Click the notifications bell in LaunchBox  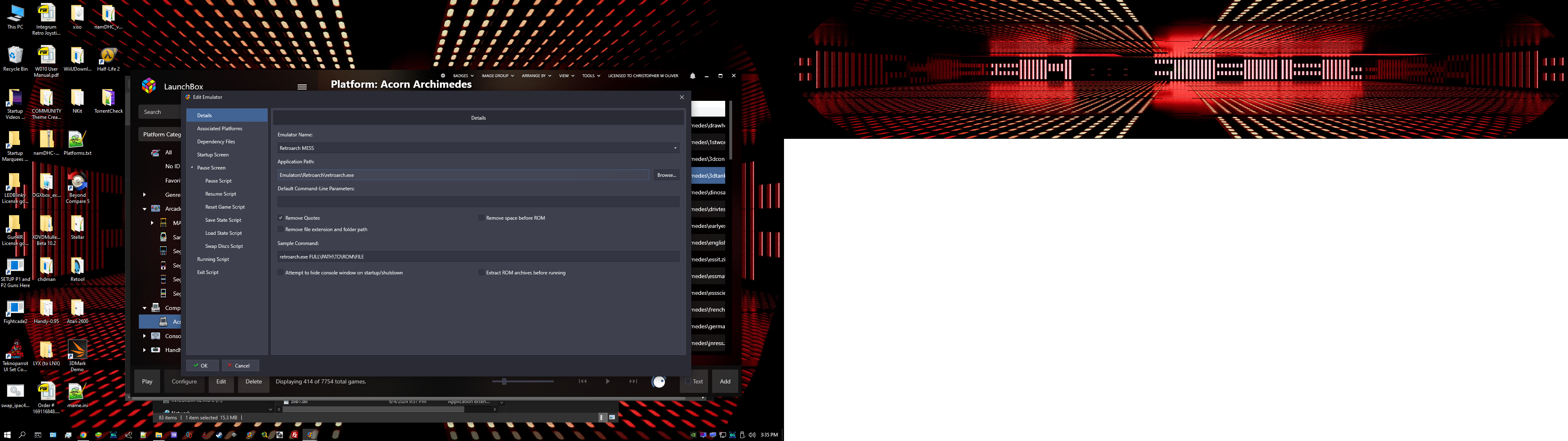click(x=693, y=76)
